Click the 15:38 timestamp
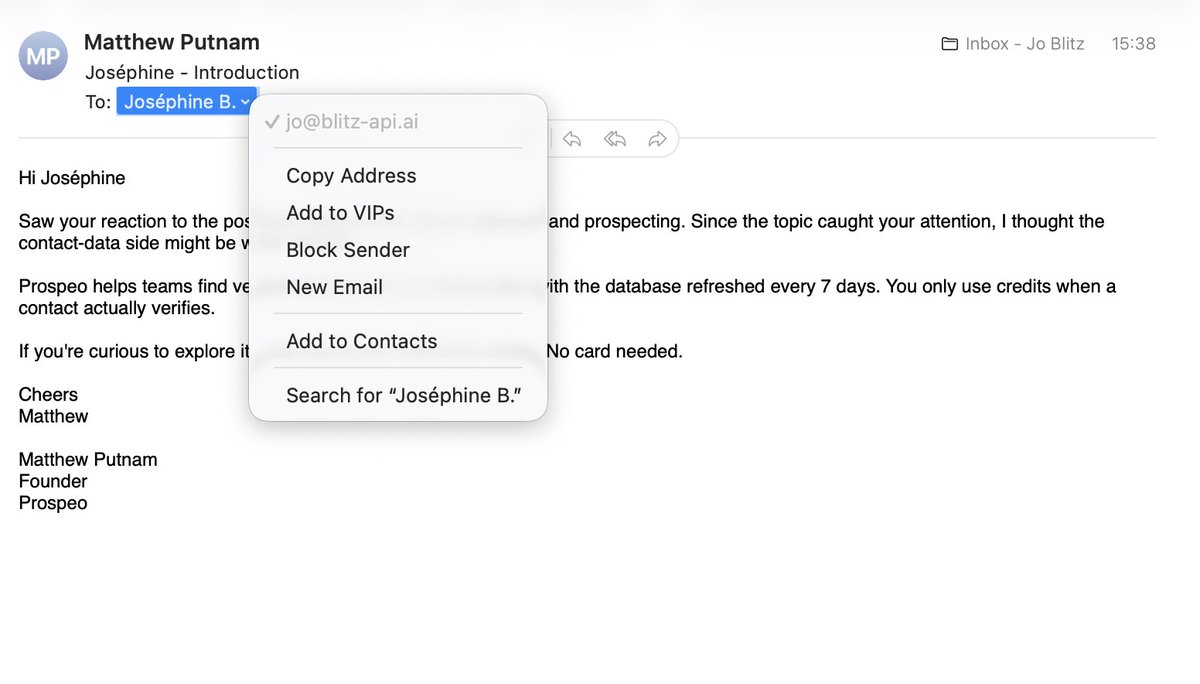 pyautogui.click(x=1134, y=44)
